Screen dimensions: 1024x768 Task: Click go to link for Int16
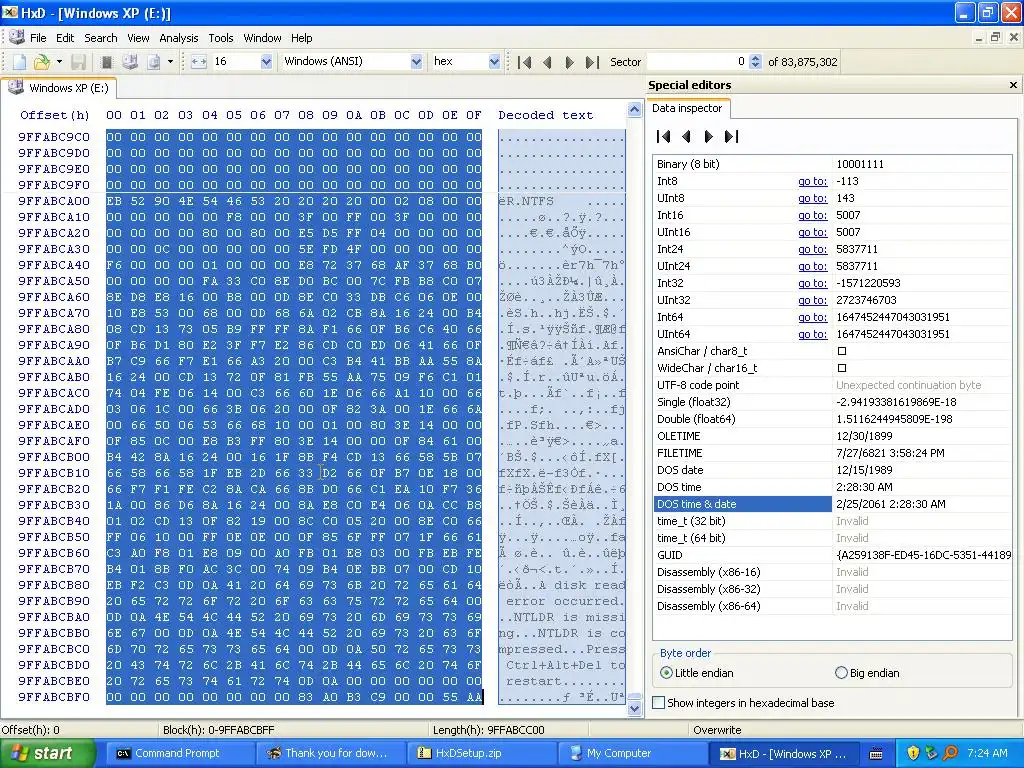tap(812, 216)
